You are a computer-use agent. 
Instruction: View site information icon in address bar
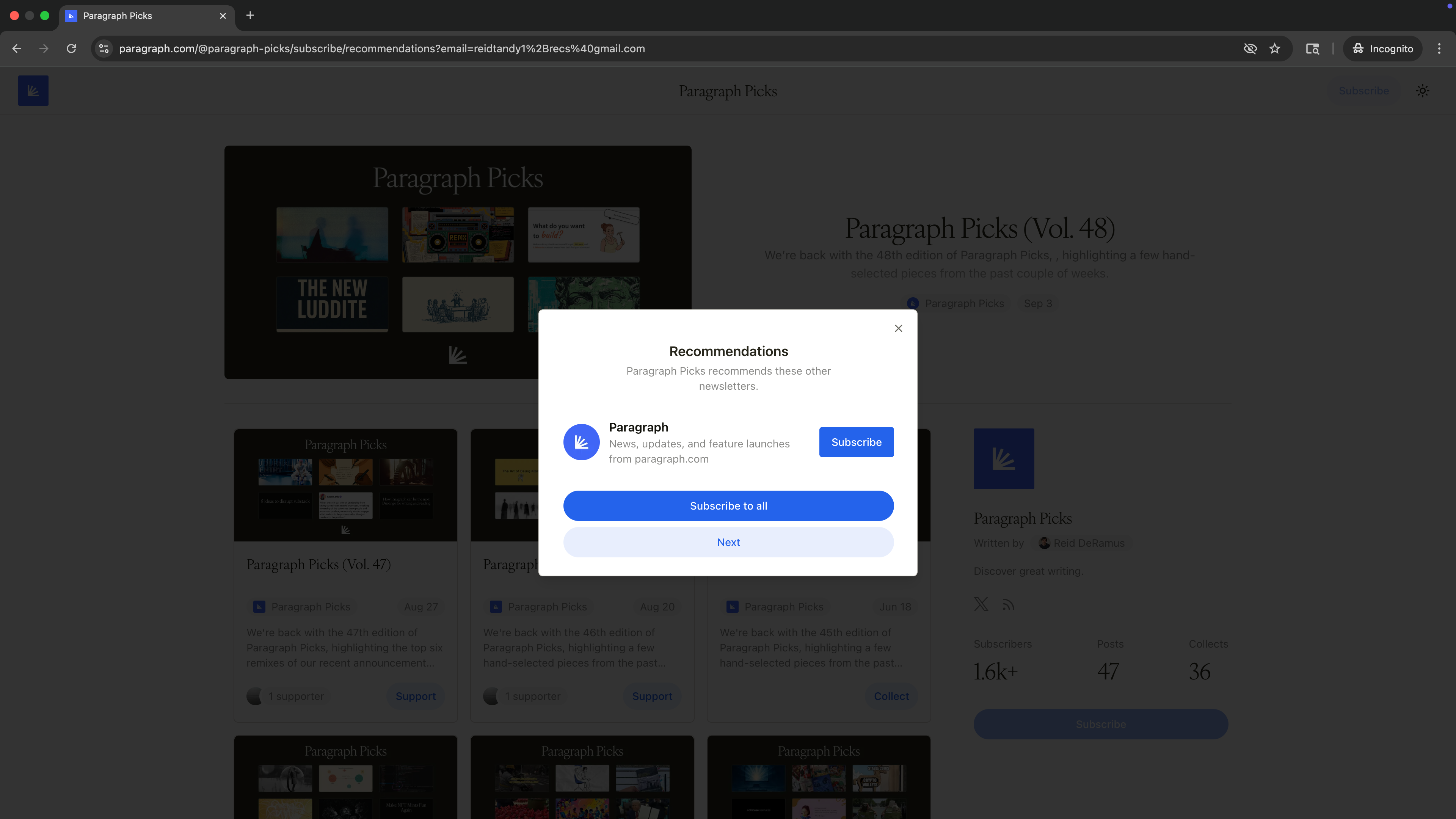pos(104,49)
